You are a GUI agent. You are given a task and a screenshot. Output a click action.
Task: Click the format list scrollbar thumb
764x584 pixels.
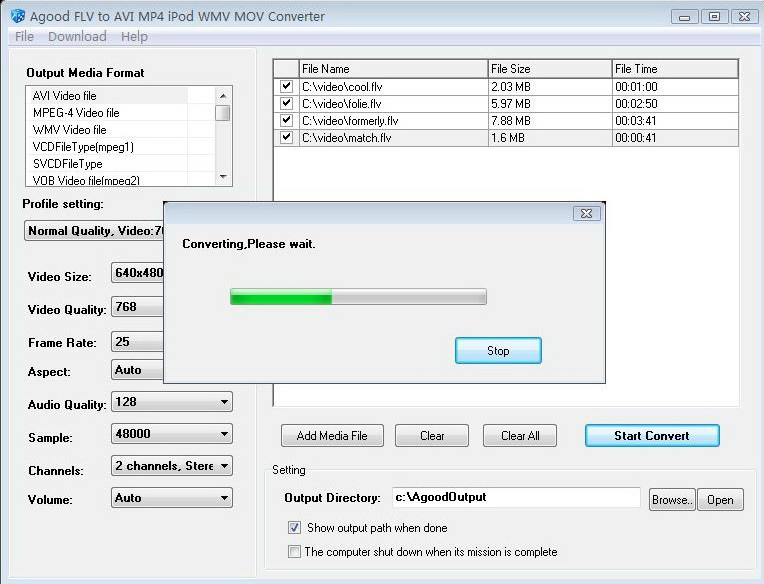point(223,113)
